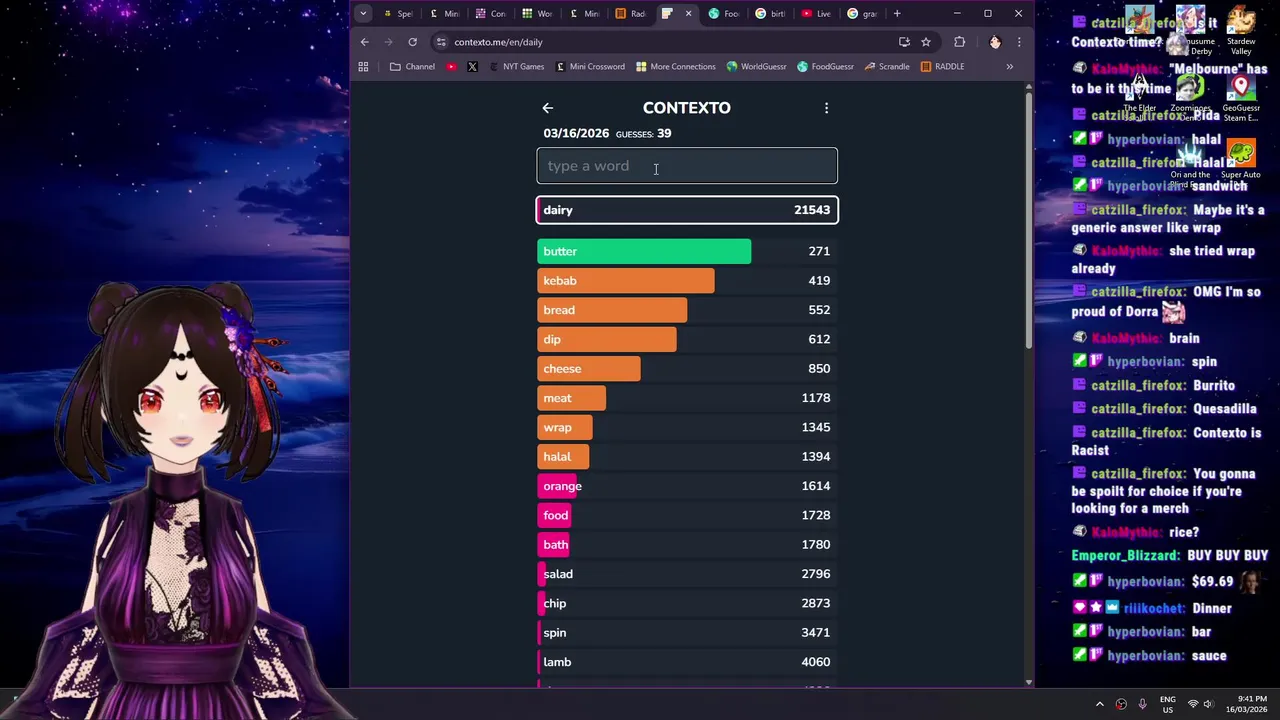This screenshot has height=720, width=1280.
Task: Click the "bread" guess row
Action: (687, 310)
